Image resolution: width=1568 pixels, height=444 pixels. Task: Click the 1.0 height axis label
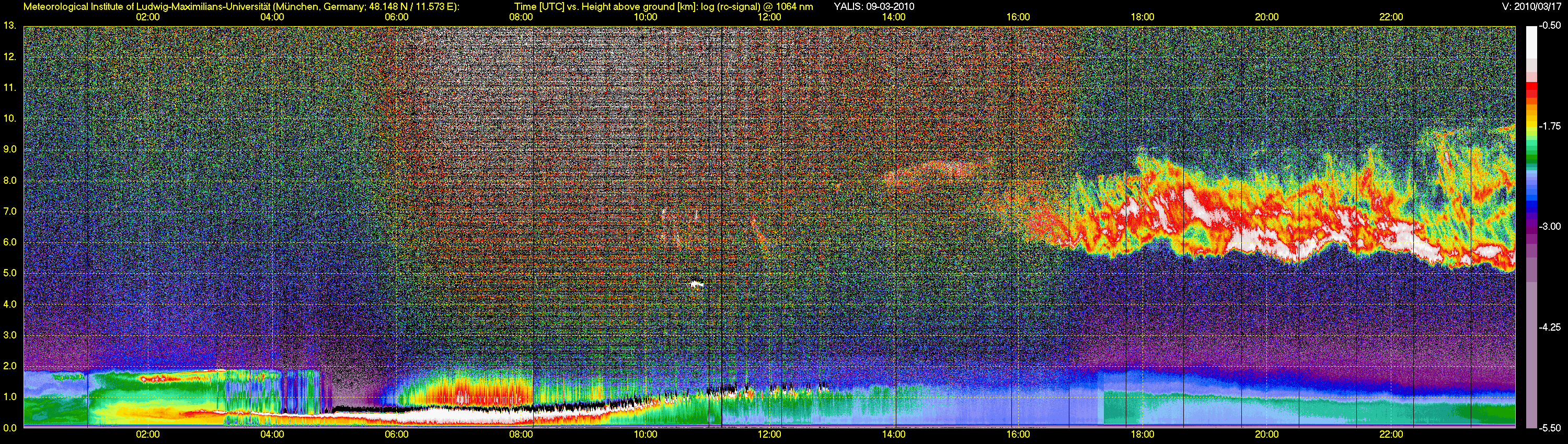(x=10, y=396)
